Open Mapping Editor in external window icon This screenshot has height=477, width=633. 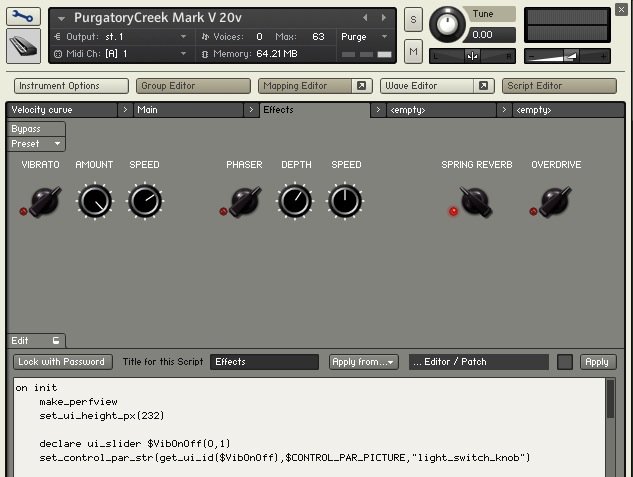pos(361,86)
